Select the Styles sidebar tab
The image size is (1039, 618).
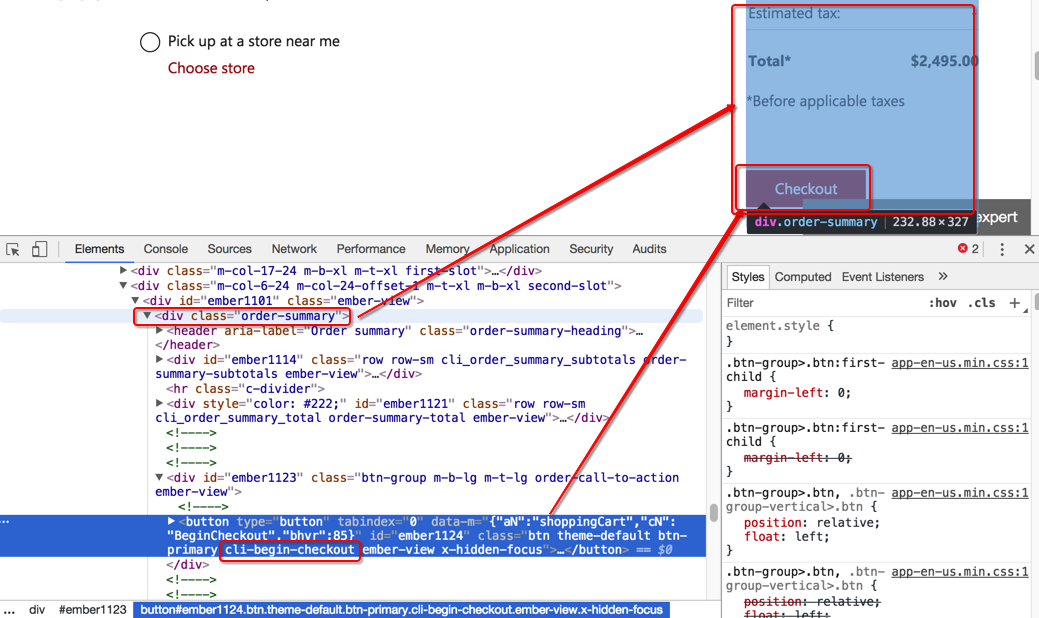coord(747,277)
